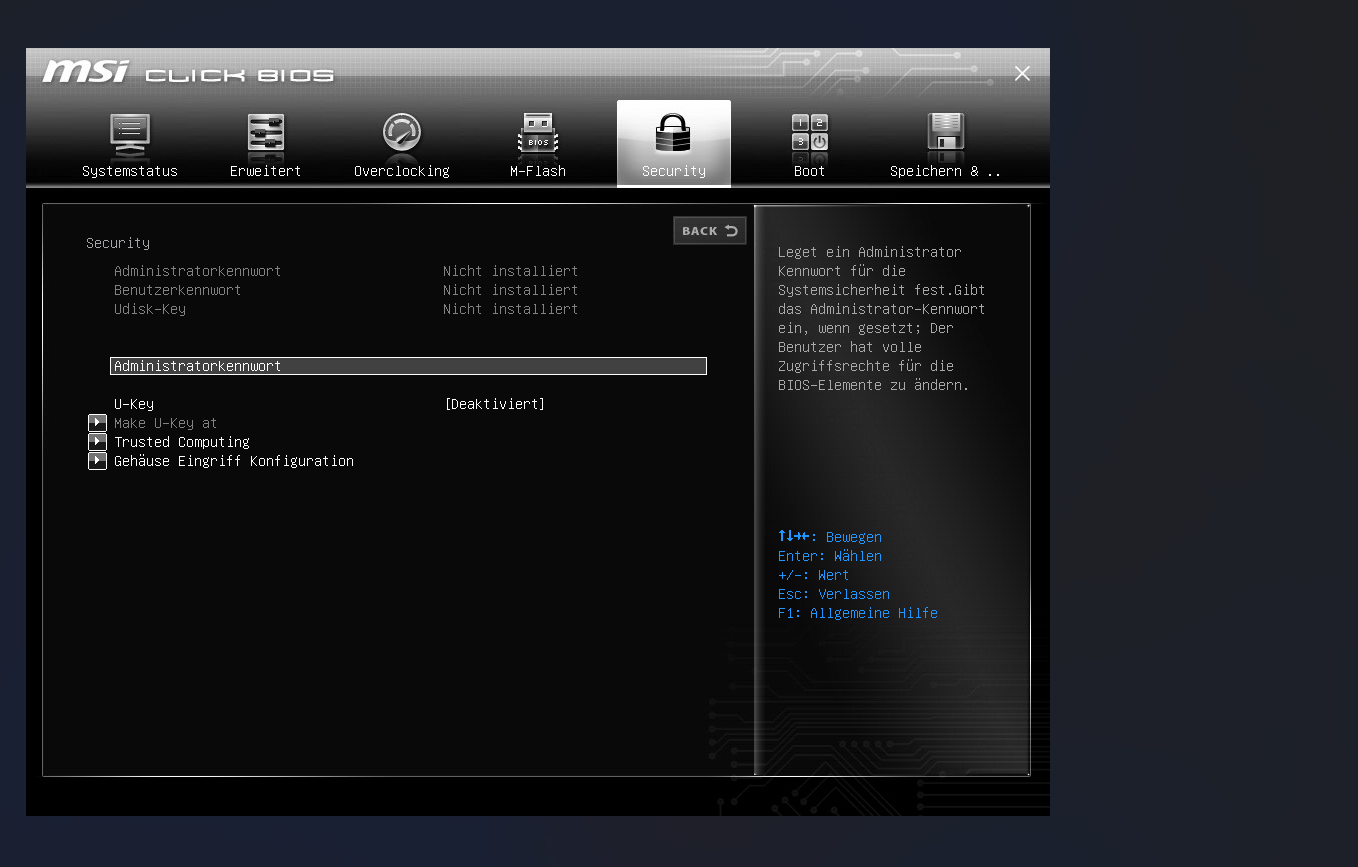Select the Security padlock icon
The height and width of the screenshot is (867, 1358).
click(674, 134)
